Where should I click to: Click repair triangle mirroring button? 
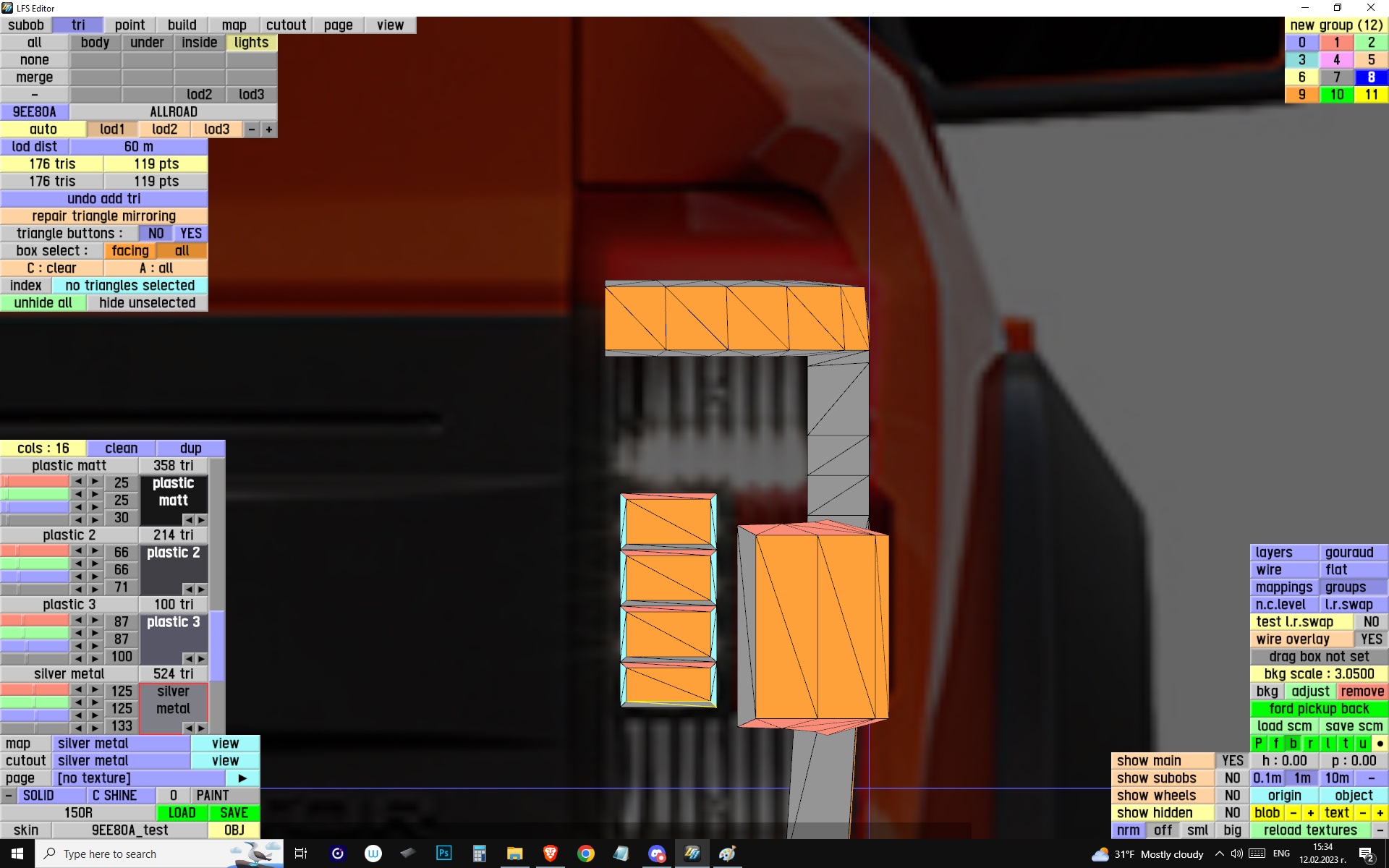point(103,216)
